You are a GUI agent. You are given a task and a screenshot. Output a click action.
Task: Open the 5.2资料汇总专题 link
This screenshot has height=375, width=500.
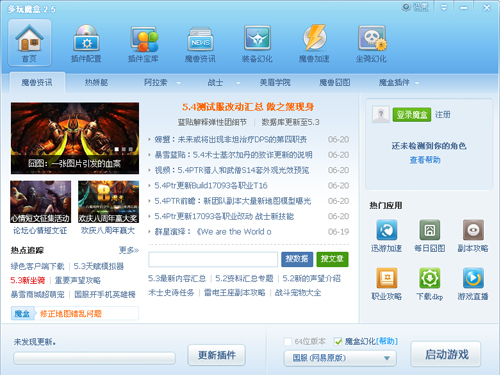(244, 278)
